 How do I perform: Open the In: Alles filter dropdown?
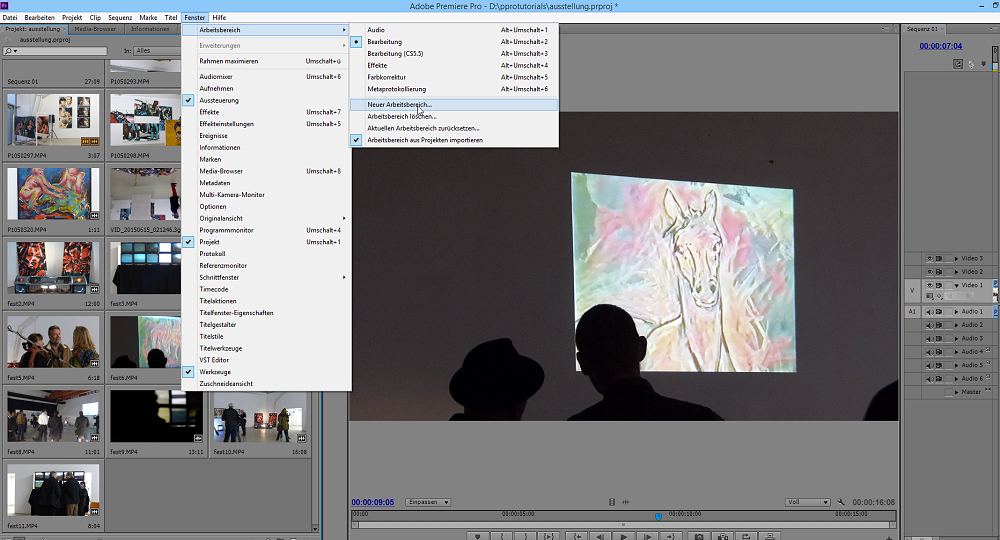pyautogui.click(x=157, y=50)
